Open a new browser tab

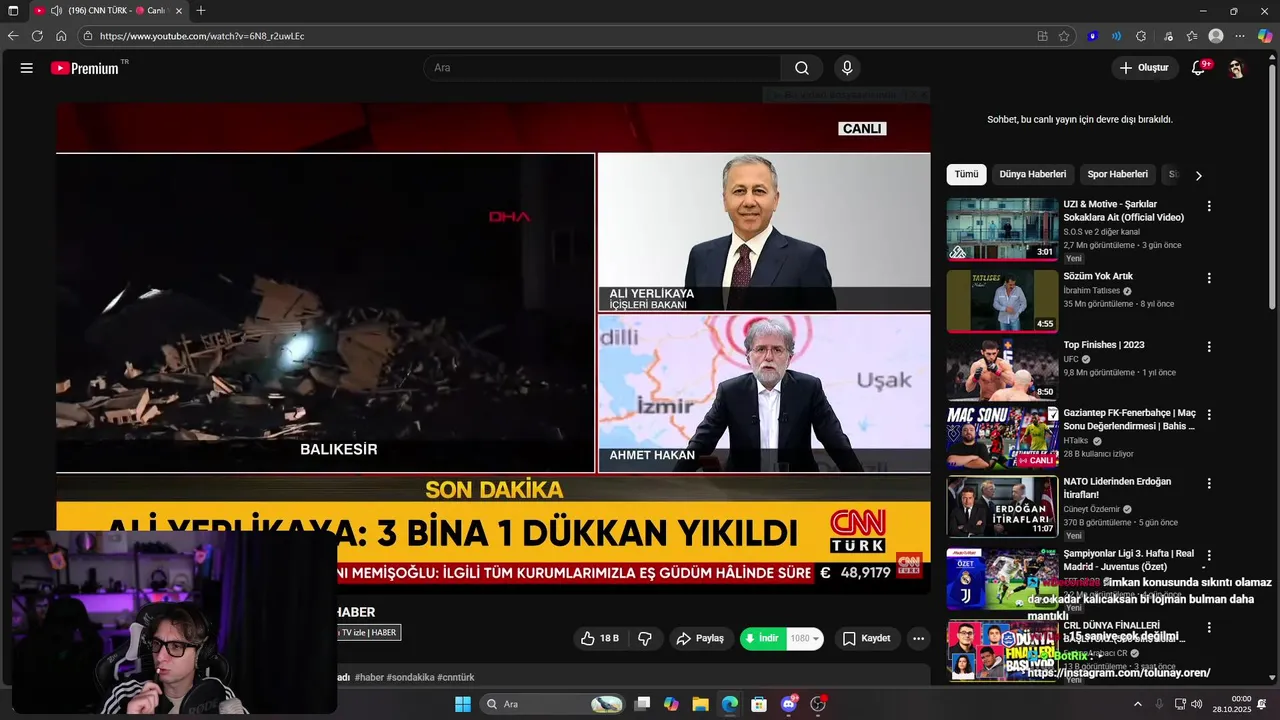click(201, 10)
